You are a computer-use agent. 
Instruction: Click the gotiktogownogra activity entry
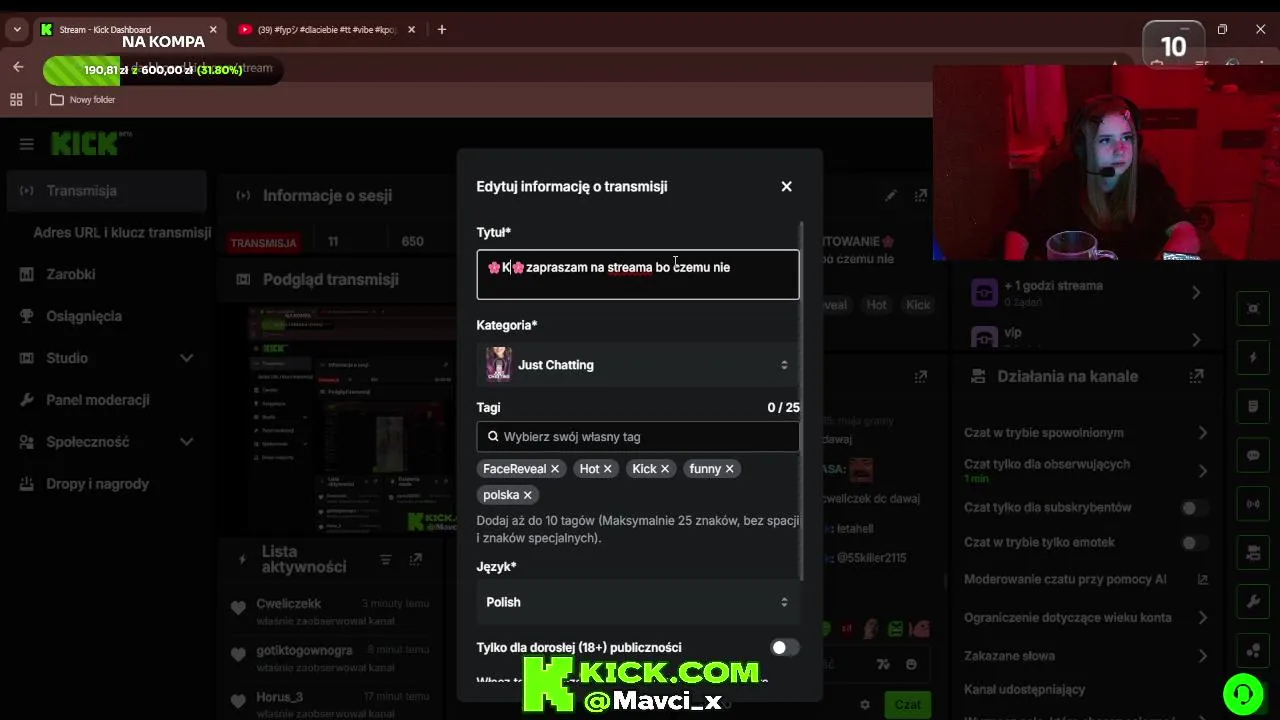coord(330,658)
